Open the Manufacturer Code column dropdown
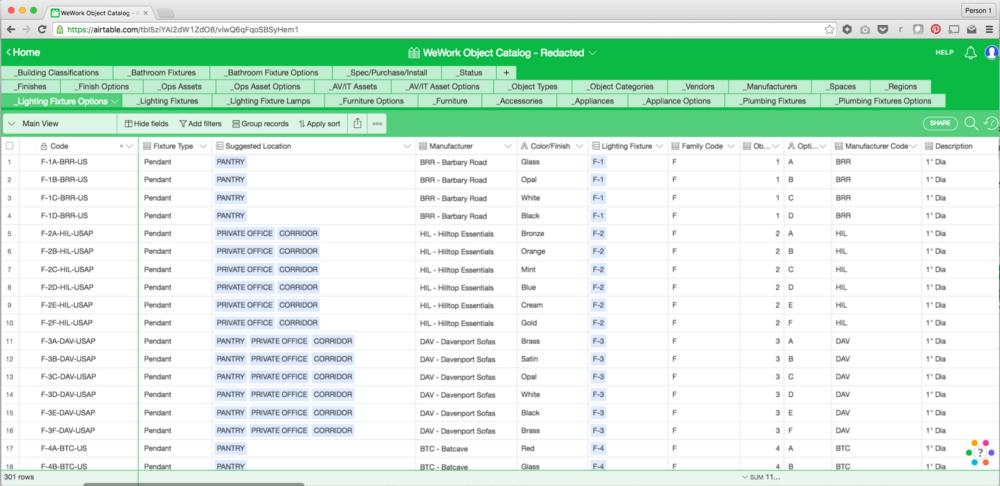1000x486 pixels. (915, 146)
